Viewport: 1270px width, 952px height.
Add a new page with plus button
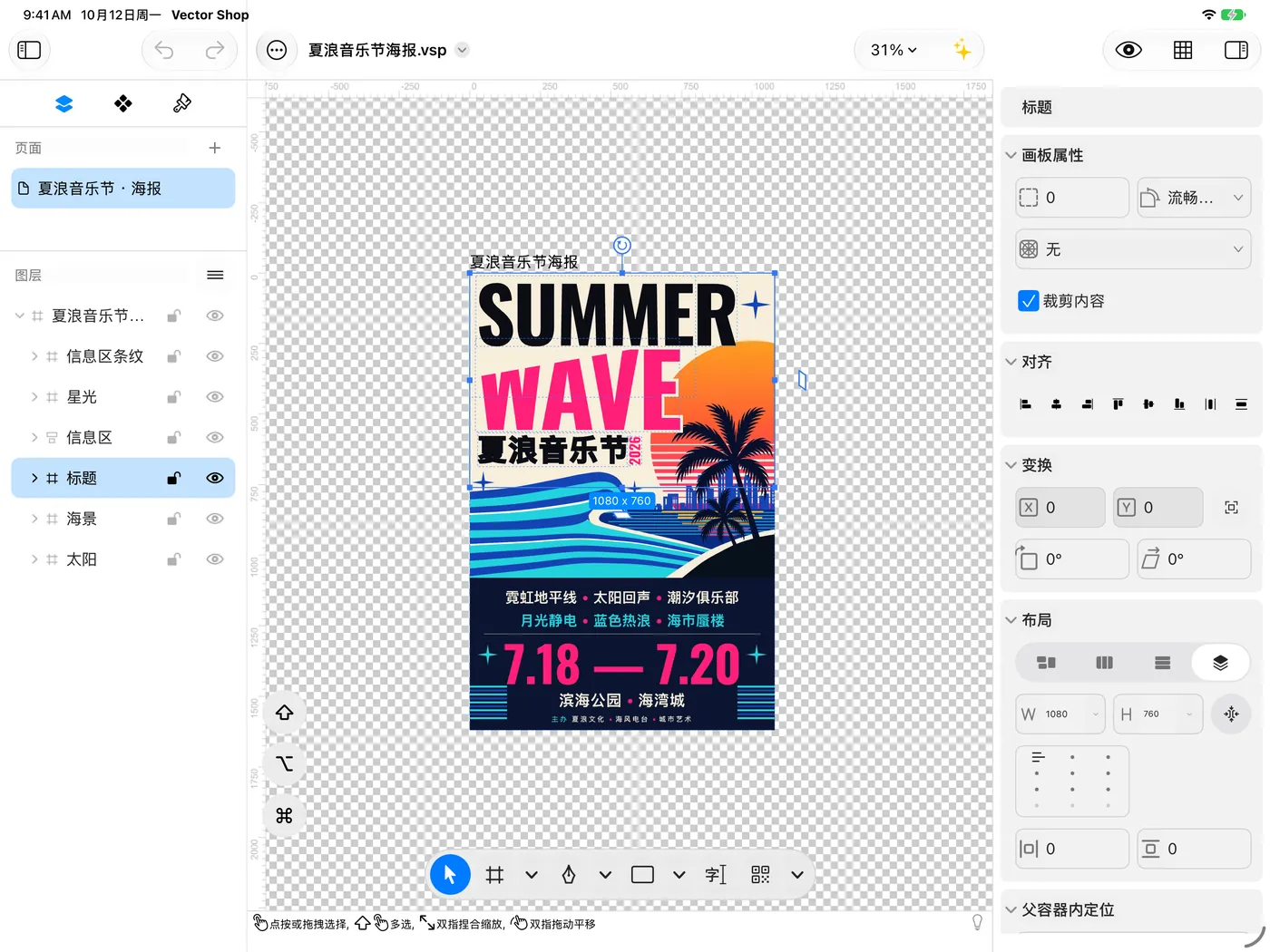[215, 148]
